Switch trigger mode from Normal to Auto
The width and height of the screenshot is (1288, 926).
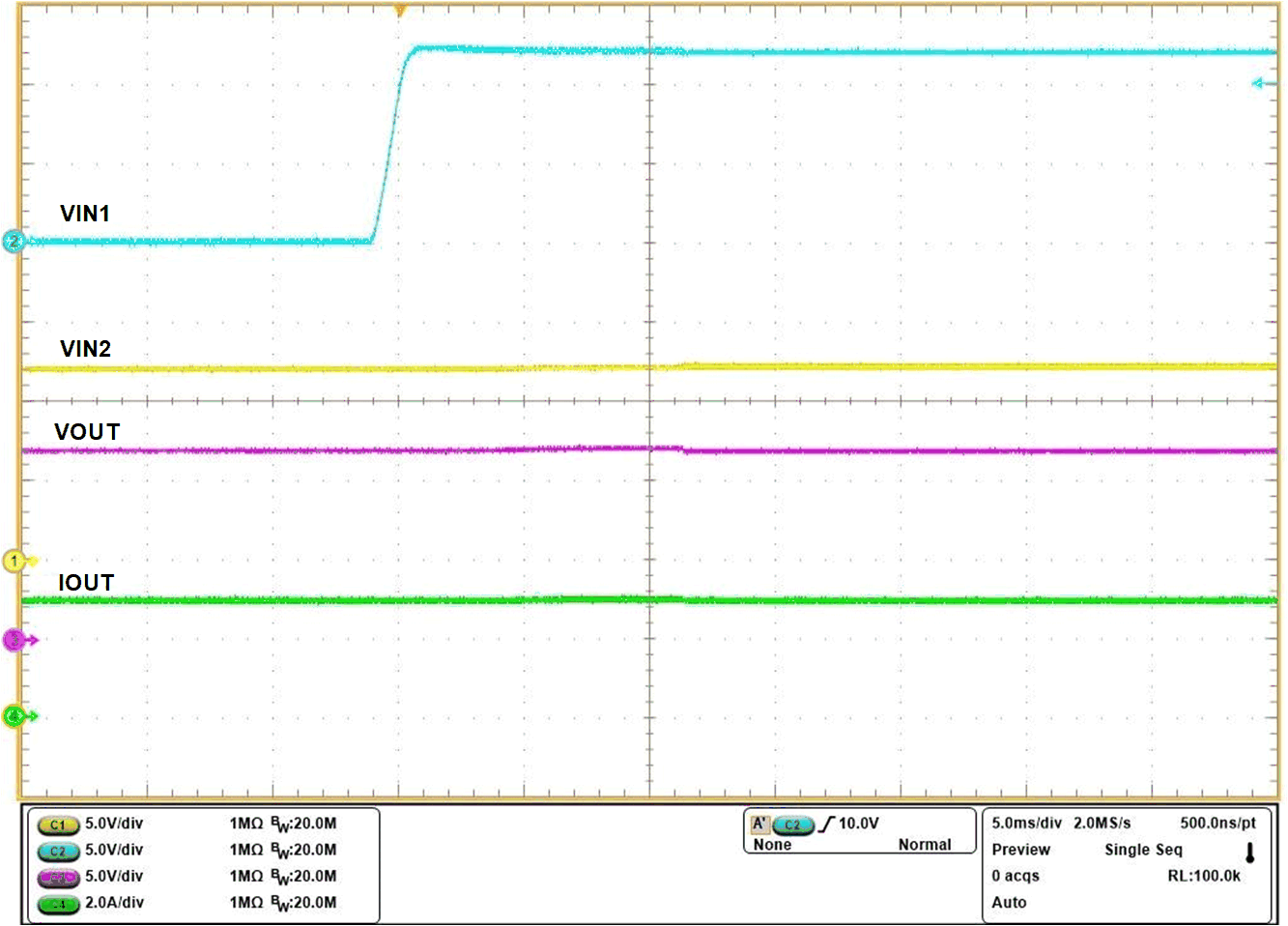point(927,844)
